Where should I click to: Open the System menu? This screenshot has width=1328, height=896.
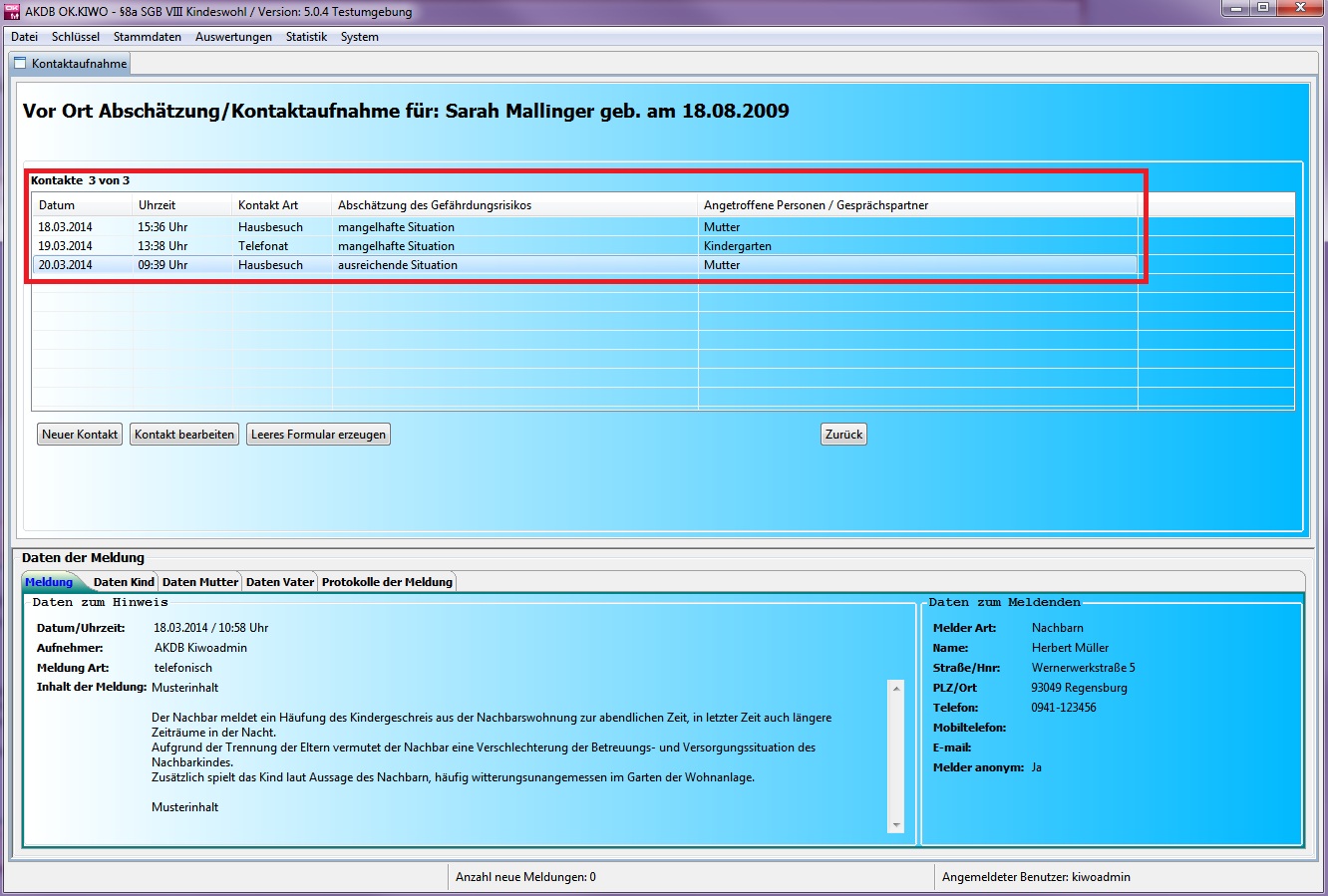tap(359, 37)
